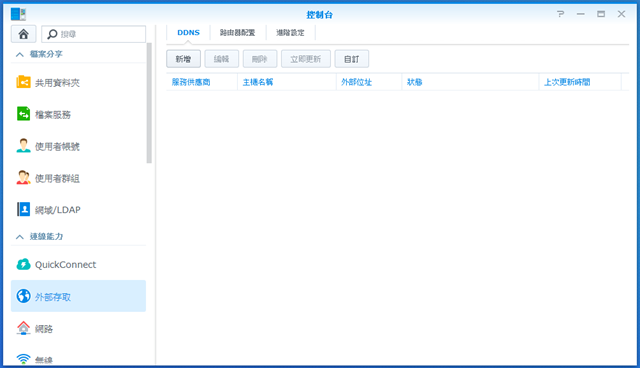Switch to the DDNS tab
The image size is (640, 368).
point(188,33)
